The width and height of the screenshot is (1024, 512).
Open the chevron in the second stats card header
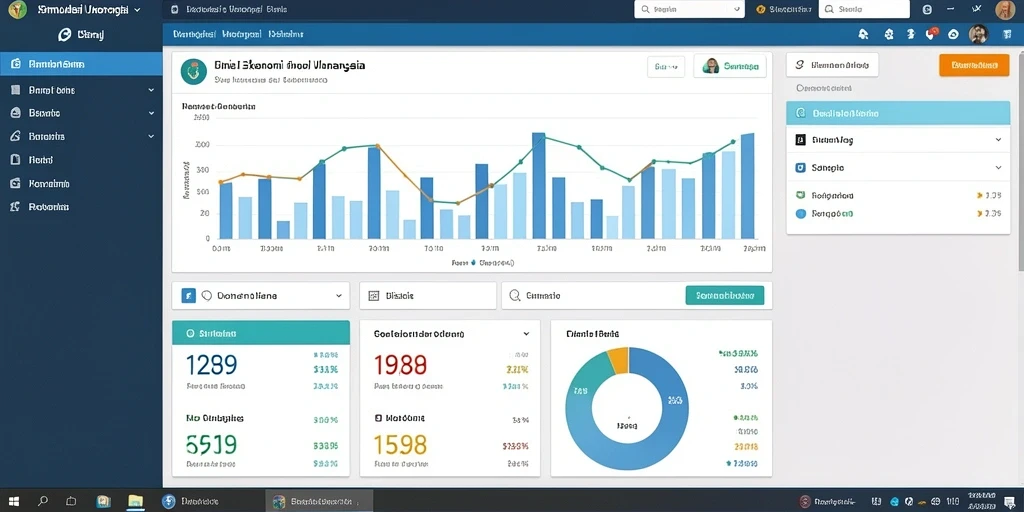point(526,334)
